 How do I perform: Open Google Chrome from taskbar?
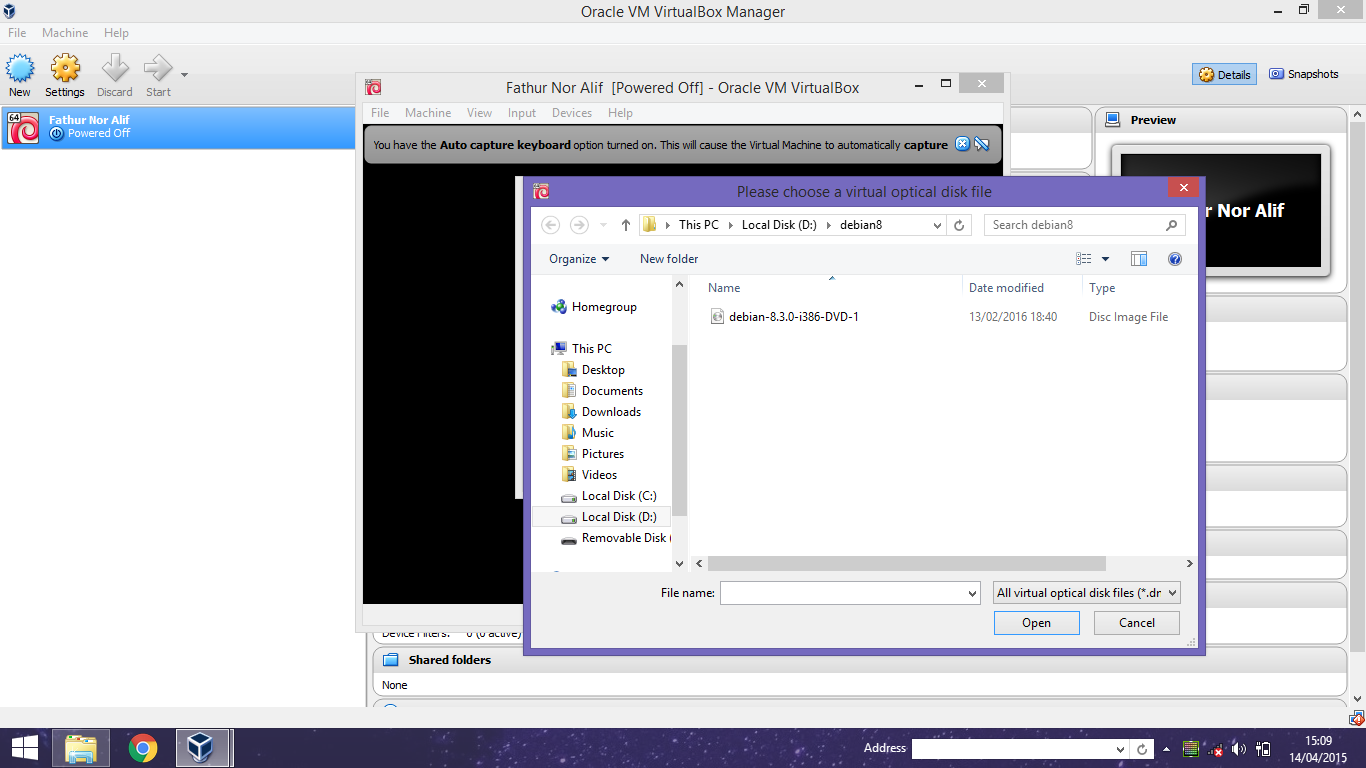[143, 748]
